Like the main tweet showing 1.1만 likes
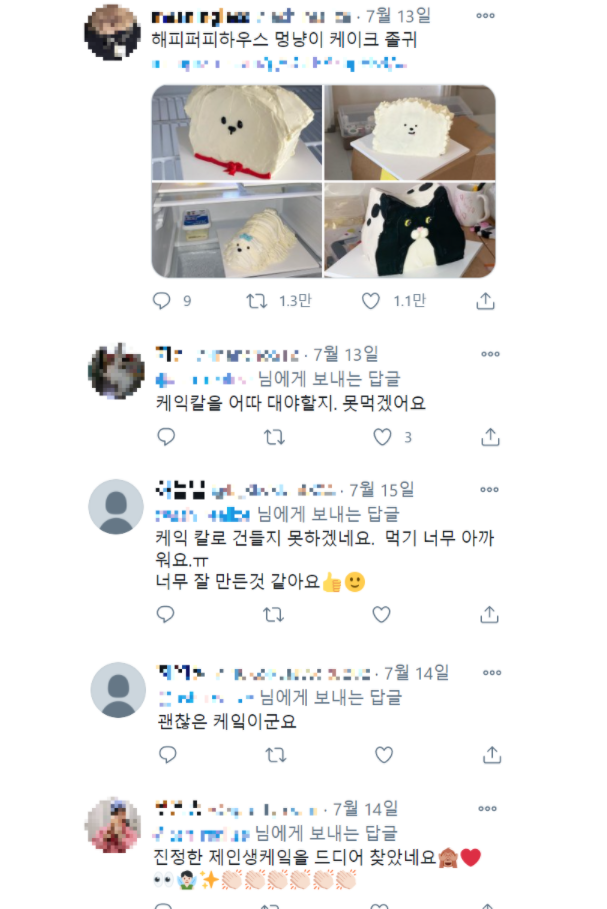This screenshot has height=909, width=607. pos(371,301)
